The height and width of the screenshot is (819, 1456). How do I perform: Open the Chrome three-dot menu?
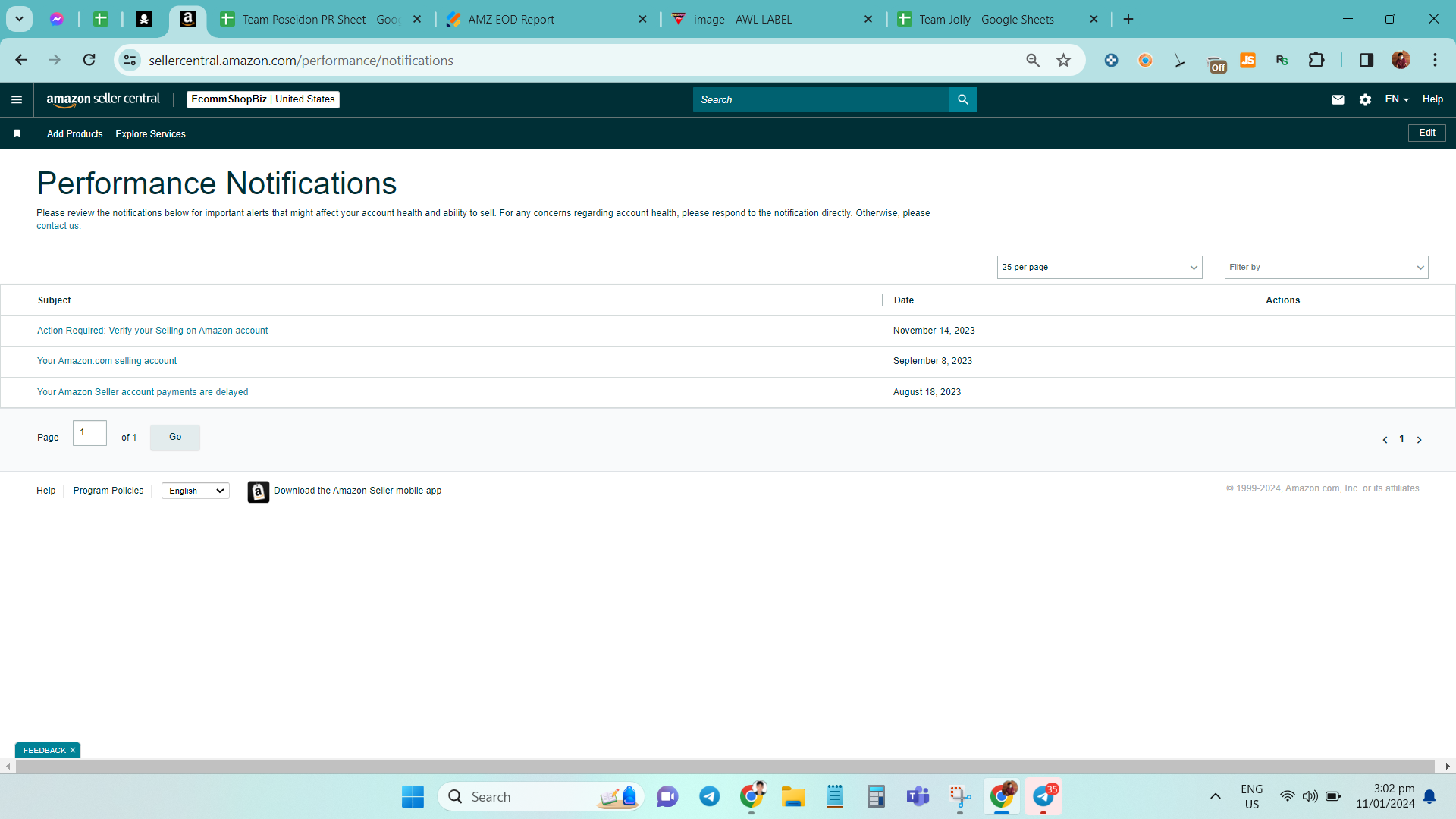(1435, 60)
